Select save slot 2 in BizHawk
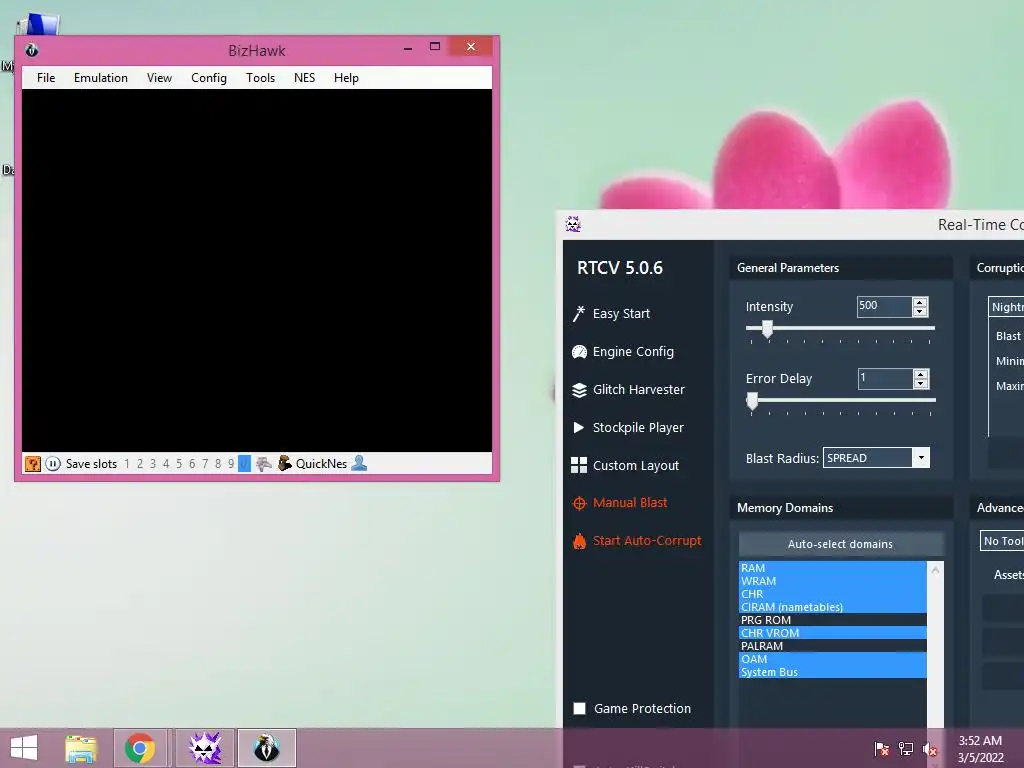The height and width of the screenshot is (768, 1024). pos(140,464)
